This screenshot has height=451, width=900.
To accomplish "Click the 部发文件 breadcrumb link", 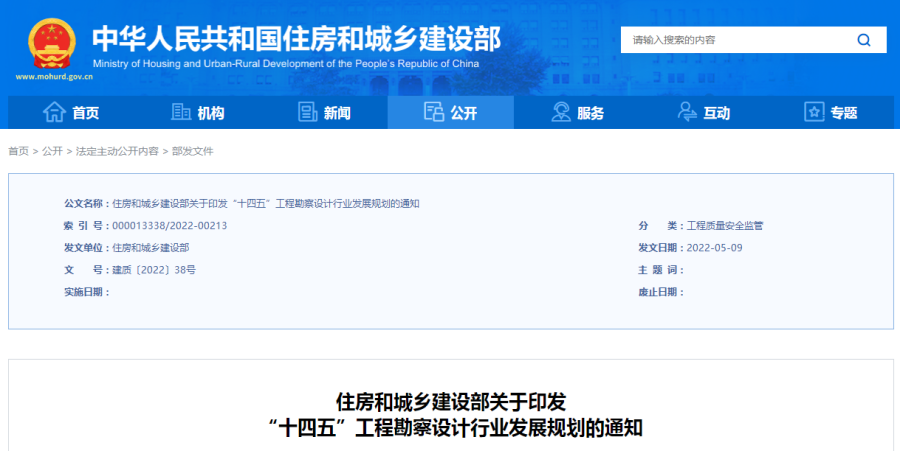I will pyautogui.click(x=192, y=151).
